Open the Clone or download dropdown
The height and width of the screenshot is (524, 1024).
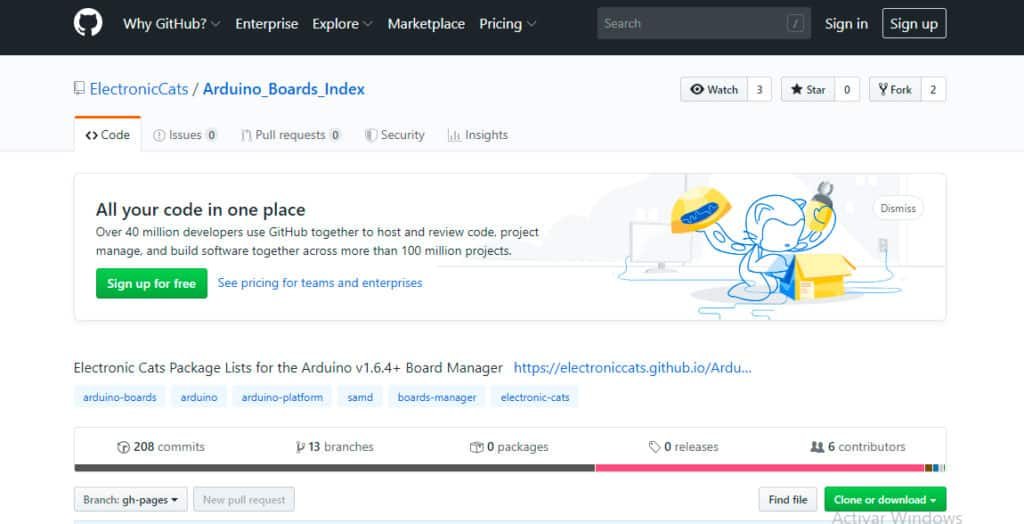[885, 500]
